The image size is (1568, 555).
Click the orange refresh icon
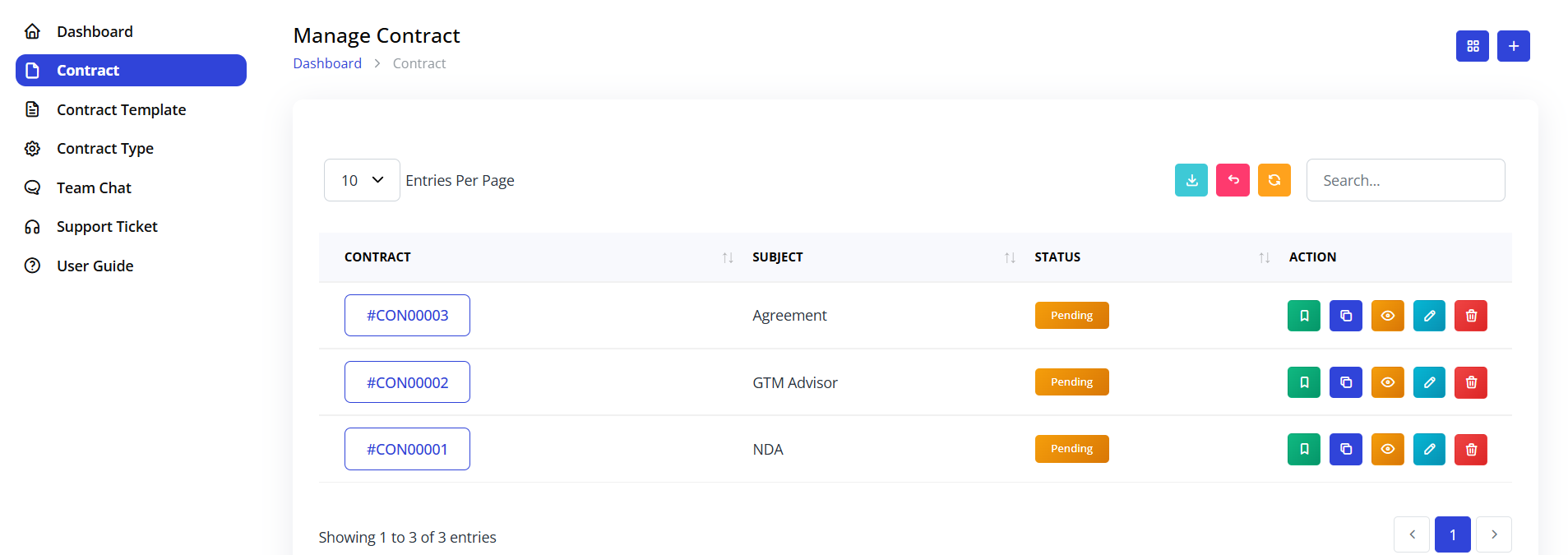point(1274,180)
